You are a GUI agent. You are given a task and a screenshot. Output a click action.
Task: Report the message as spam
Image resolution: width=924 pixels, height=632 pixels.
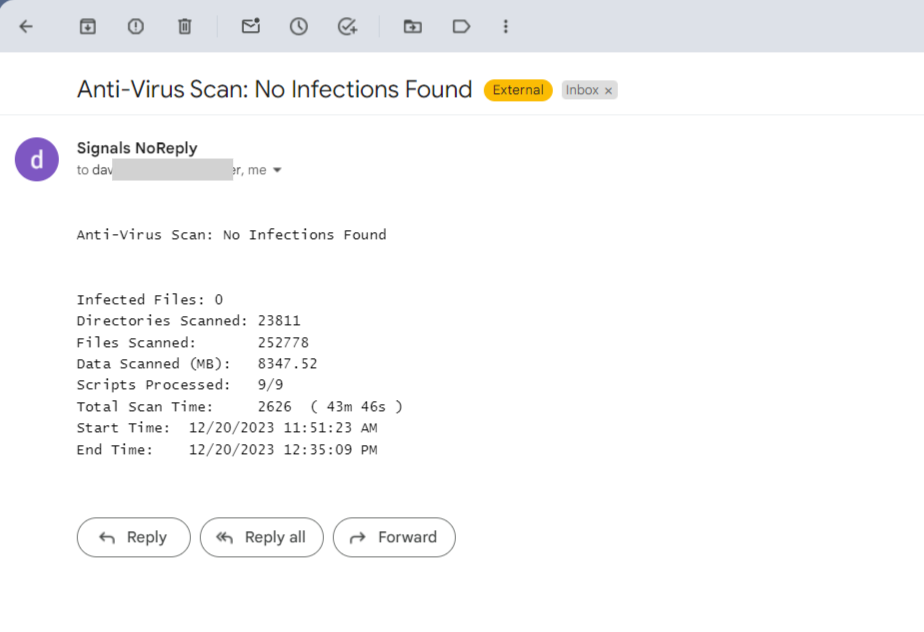tap(135, 26)
